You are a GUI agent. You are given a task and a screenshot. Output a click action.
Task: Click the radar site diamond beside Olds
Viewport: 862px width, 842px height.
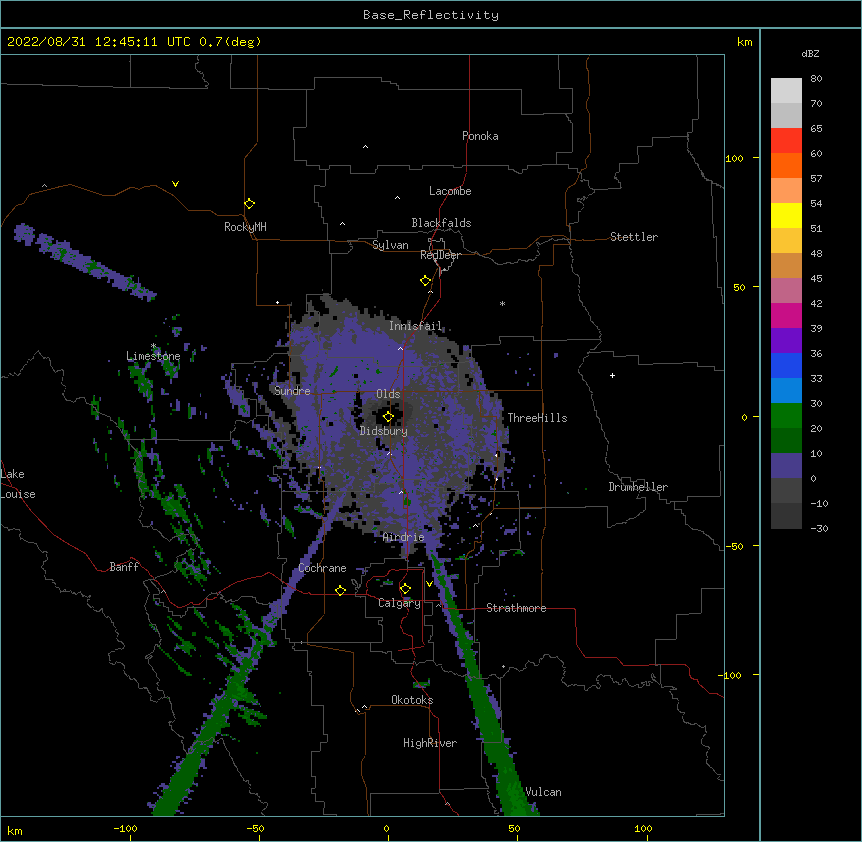[x=388, y=417]
